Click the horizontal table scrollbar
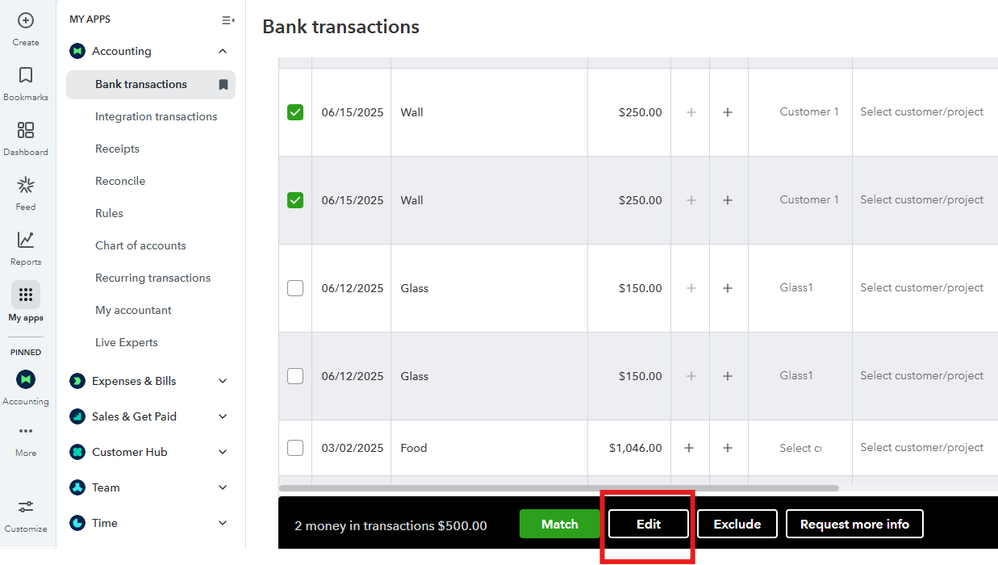The image size is (998, 565). (560, 488)
